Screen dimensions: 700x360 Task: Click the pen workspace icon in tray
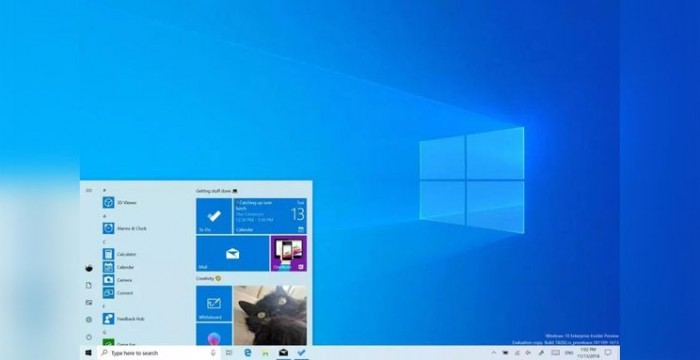[541, 353]
